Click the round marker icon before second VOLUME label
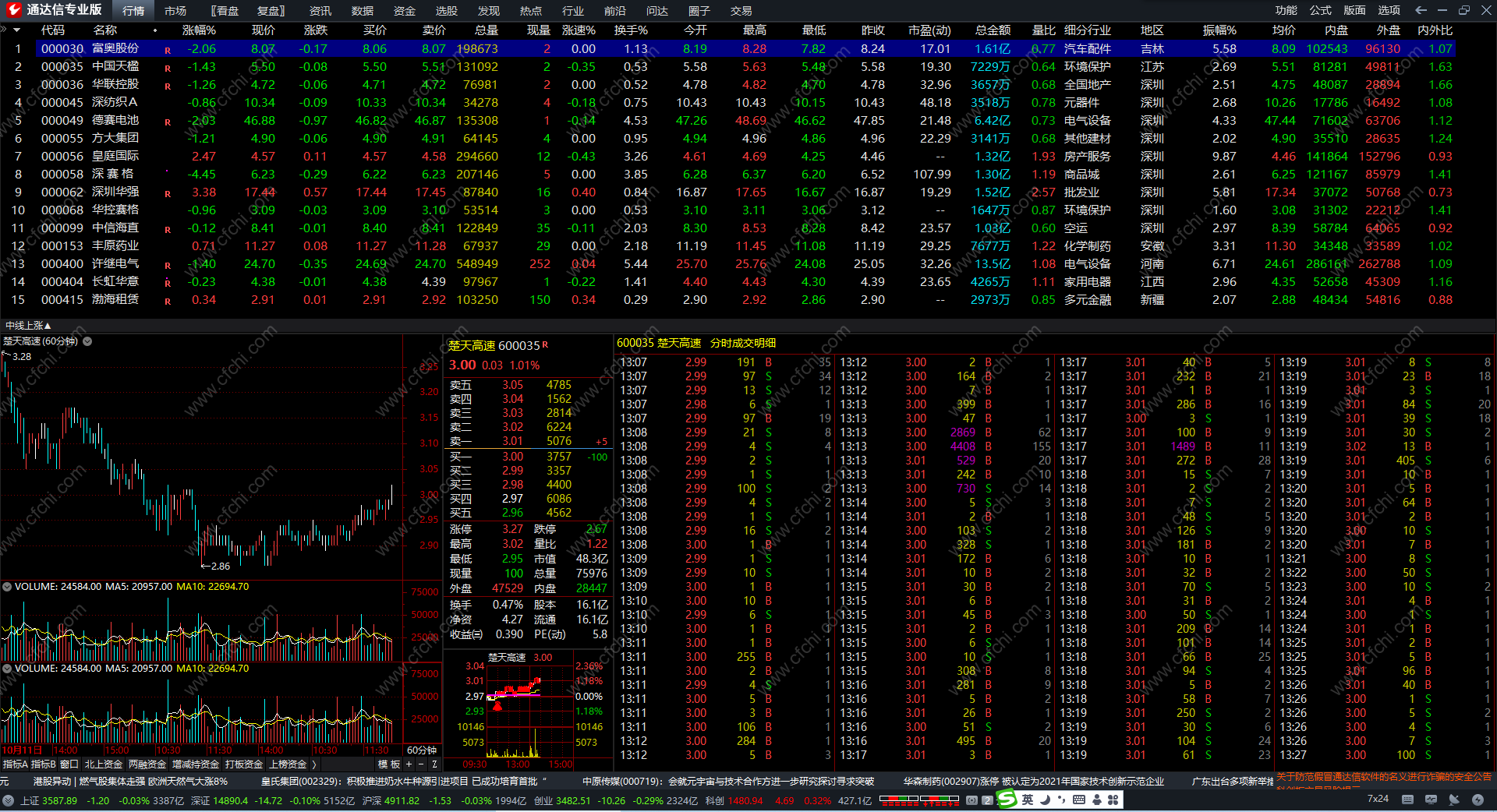1497x812 pixels. (7, 669)
